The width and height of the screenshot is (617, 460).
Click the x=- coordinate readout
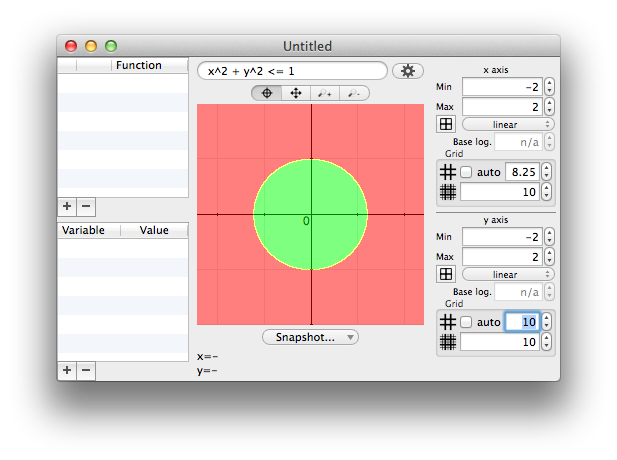(x=207, y=357)
